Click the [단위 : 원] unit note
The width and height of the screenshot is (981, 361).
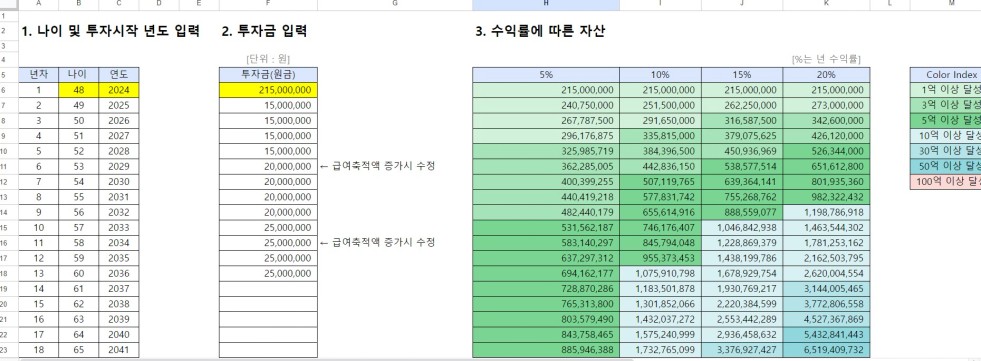(268, 59)
